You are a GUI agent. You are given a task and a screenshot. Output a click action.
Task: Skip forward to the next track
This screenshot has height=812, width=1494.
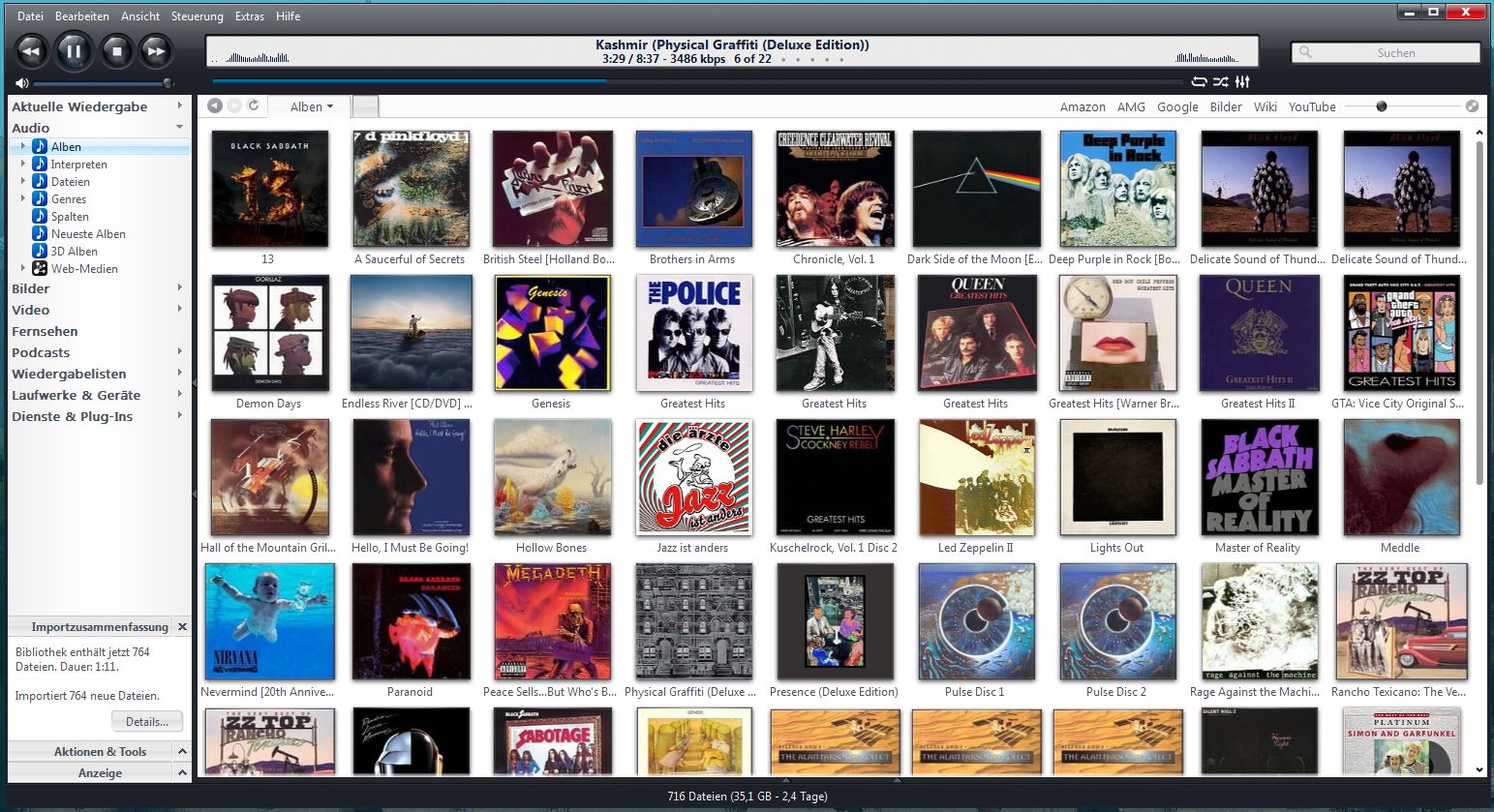point(156,51)
